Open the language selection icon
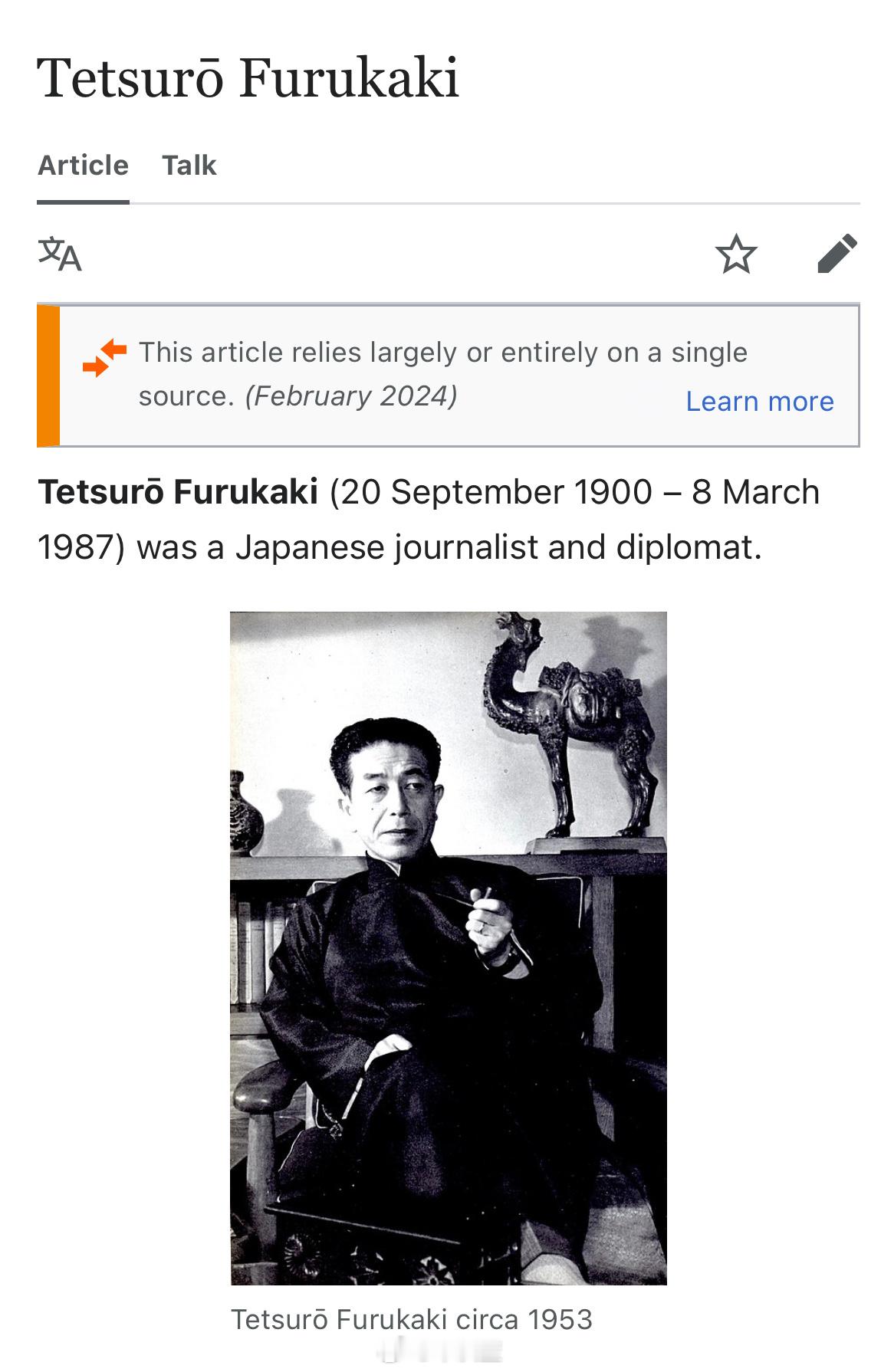 click(x=60, y=254)
